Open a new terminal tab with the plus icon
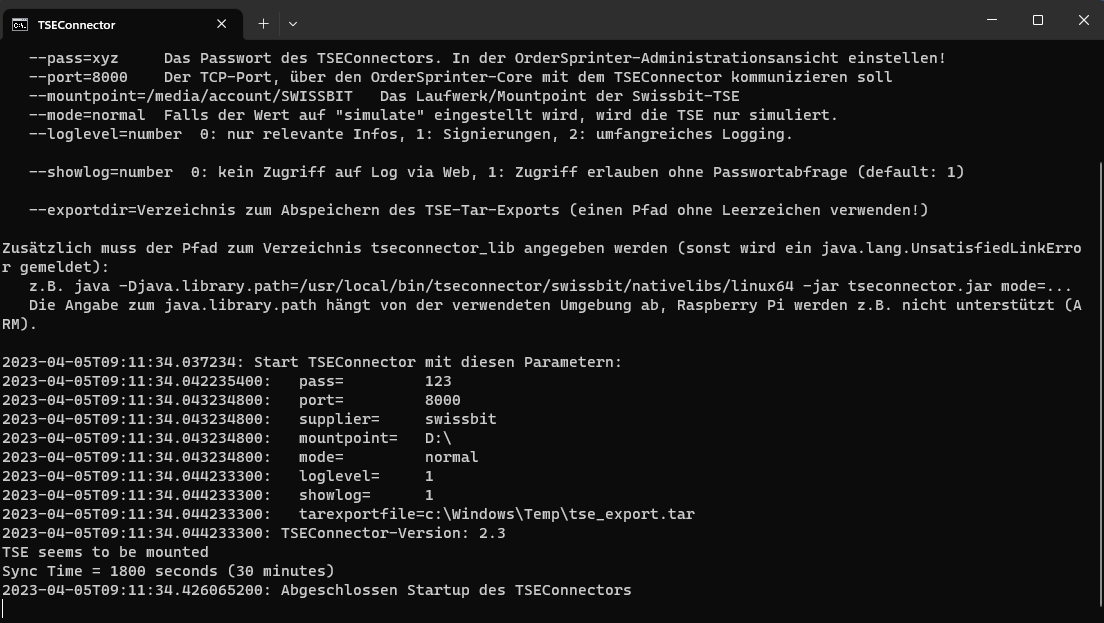The height and width of the screenshot is (623, 1104). tap(262, 23)
